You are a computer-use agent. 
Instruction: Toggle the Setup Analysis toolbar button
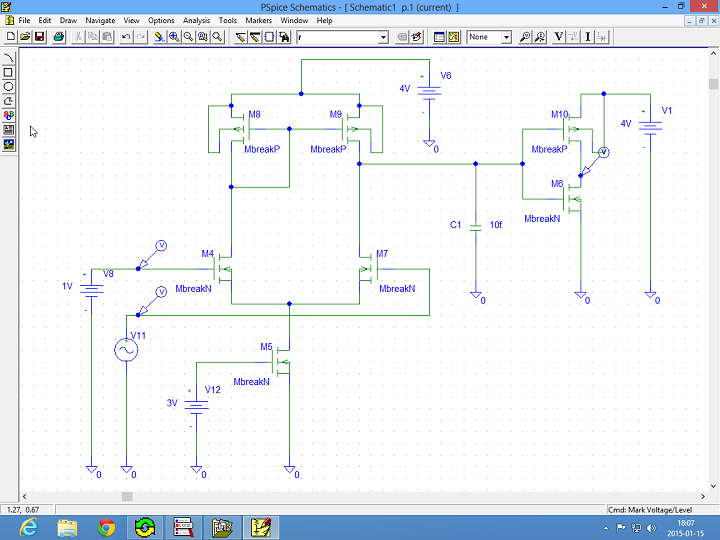click(x=438, y=37)
